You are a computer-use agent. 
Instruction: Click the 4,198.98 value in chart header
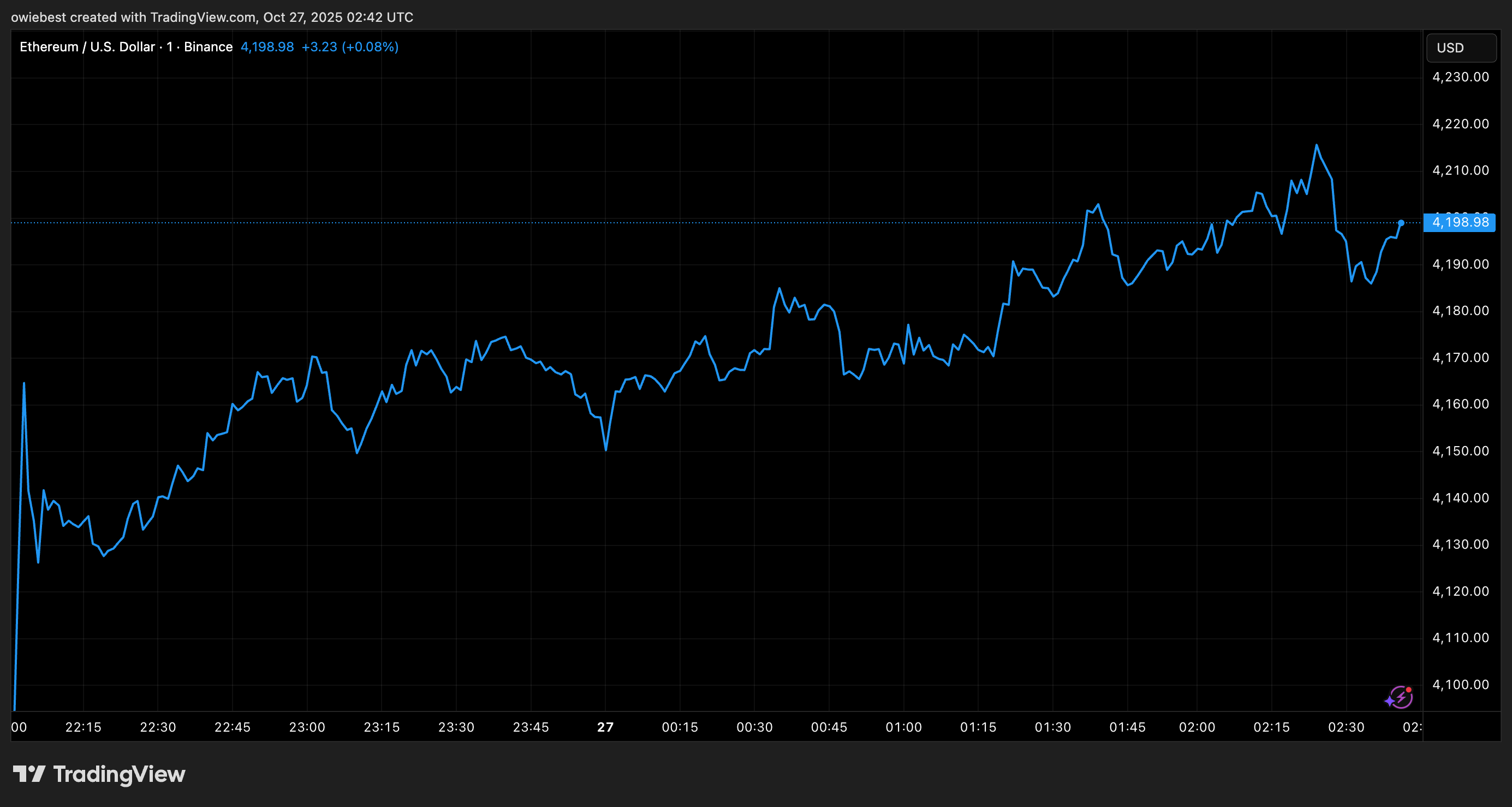[267, 47]
